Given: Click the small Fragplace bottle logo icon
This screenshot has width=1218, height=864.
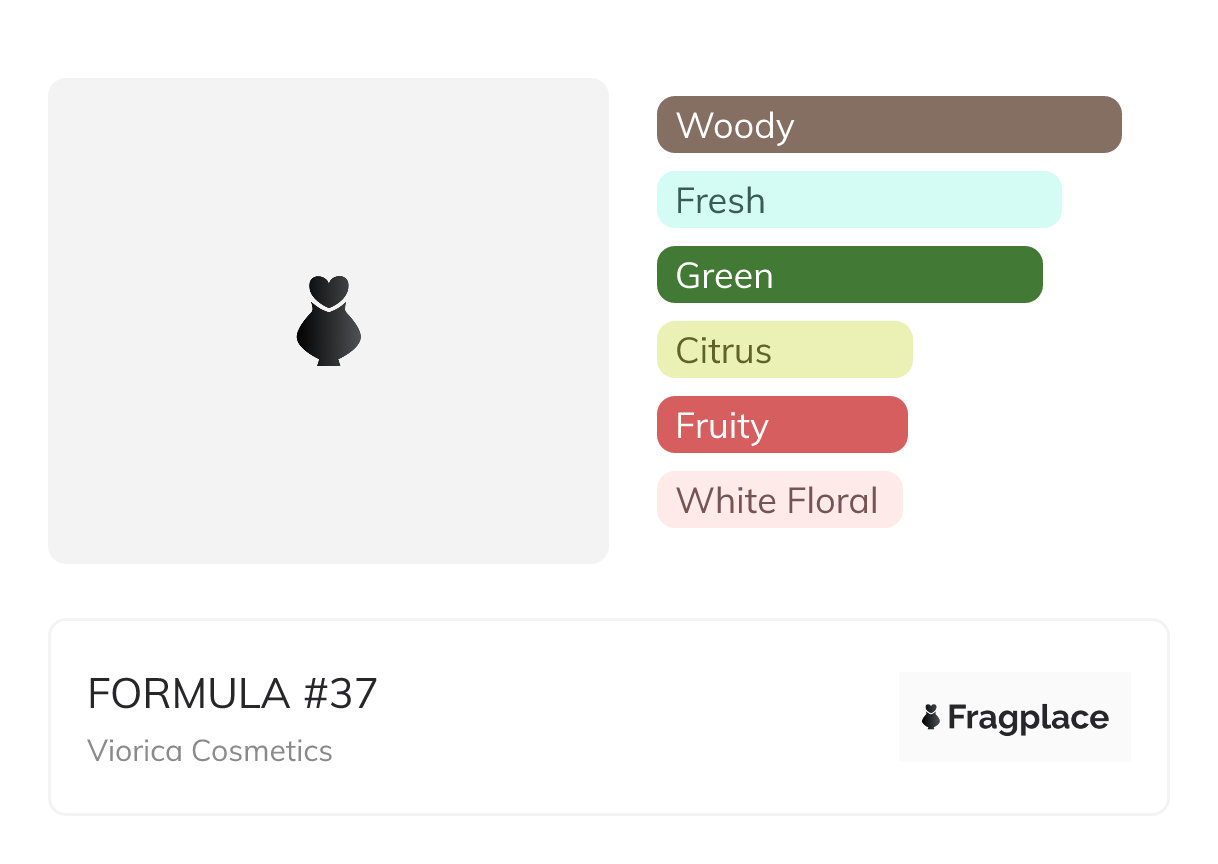Looking at the screenshot, I should pyautogui.click(x=931, y=717).
